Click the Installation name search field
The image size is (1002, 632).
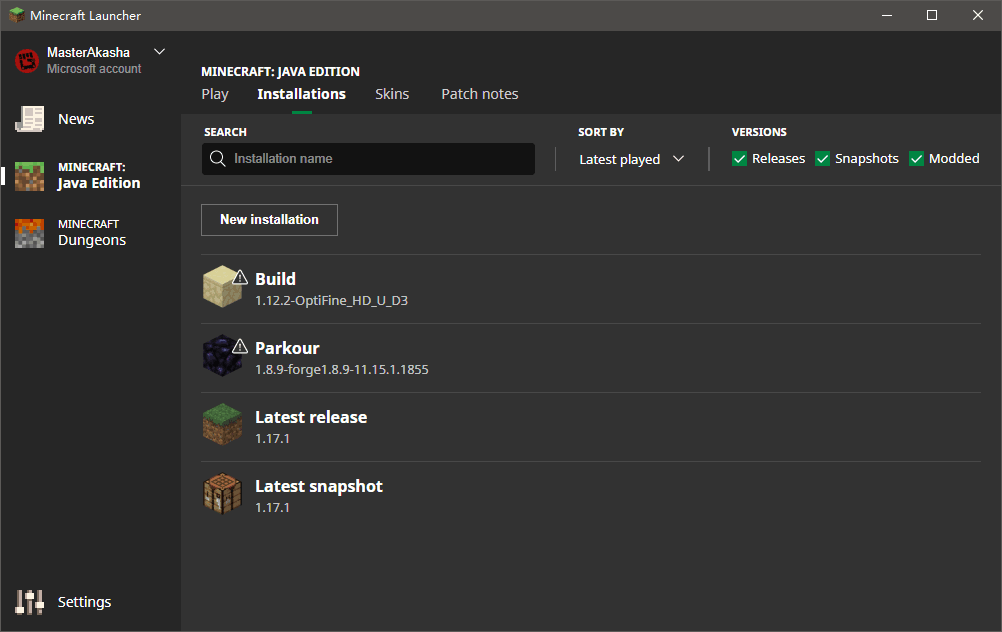(380, 159)
